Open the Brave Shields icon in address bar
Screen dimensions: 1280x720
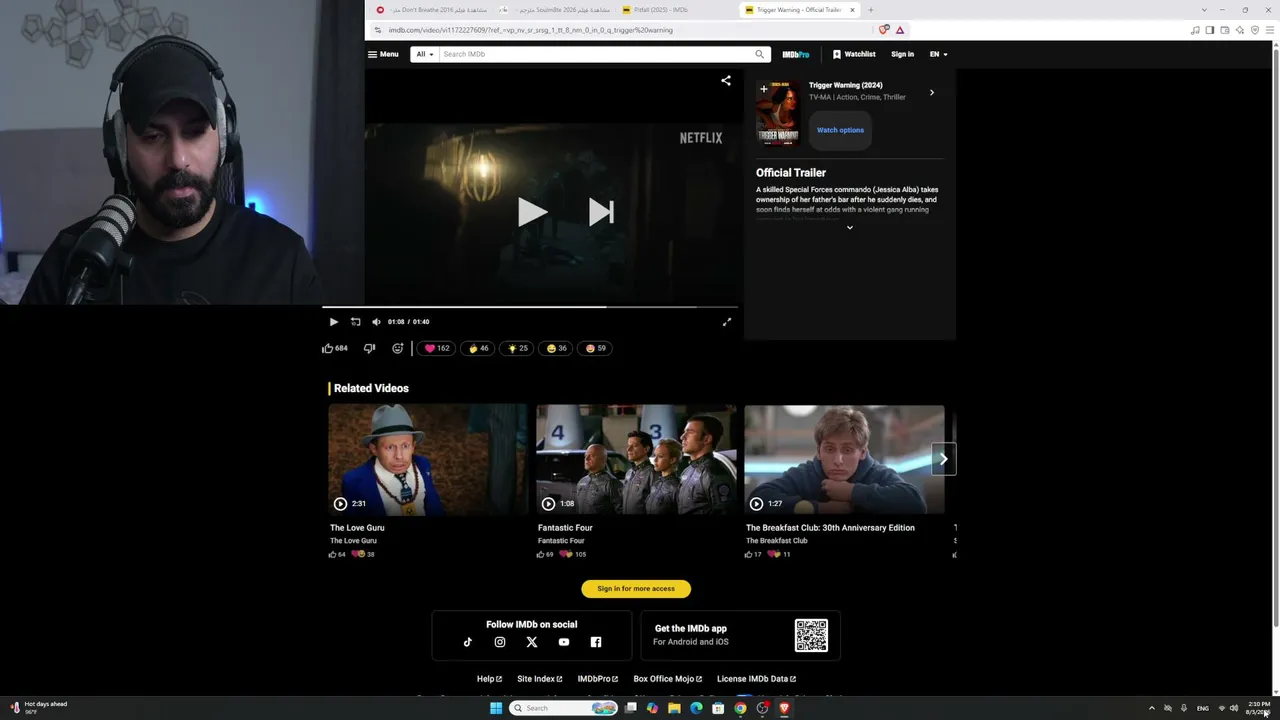884,30
